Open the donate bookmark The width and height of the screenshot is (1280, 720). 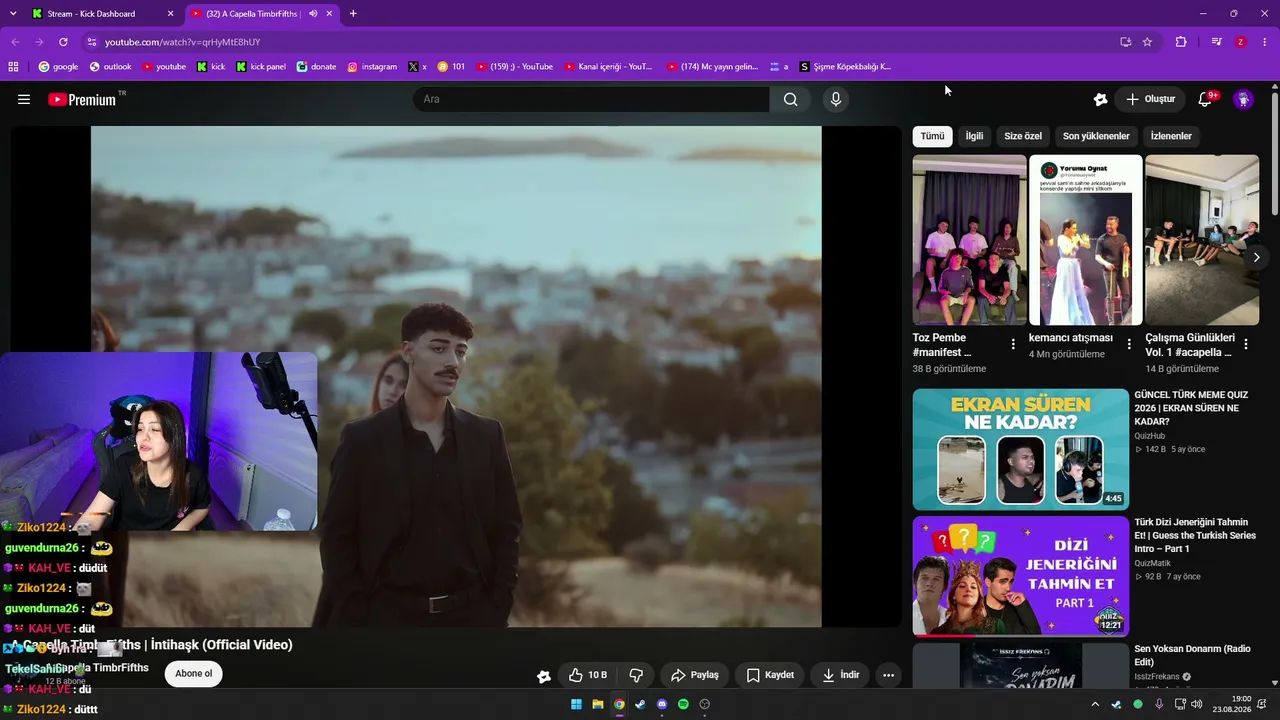(316, 67)
